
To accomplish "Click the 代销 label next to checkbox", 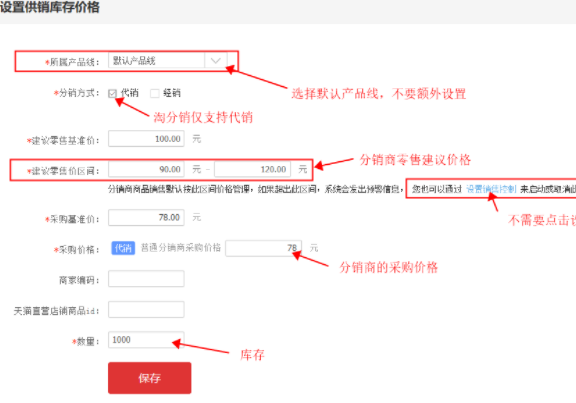I will tap(130, 93).
